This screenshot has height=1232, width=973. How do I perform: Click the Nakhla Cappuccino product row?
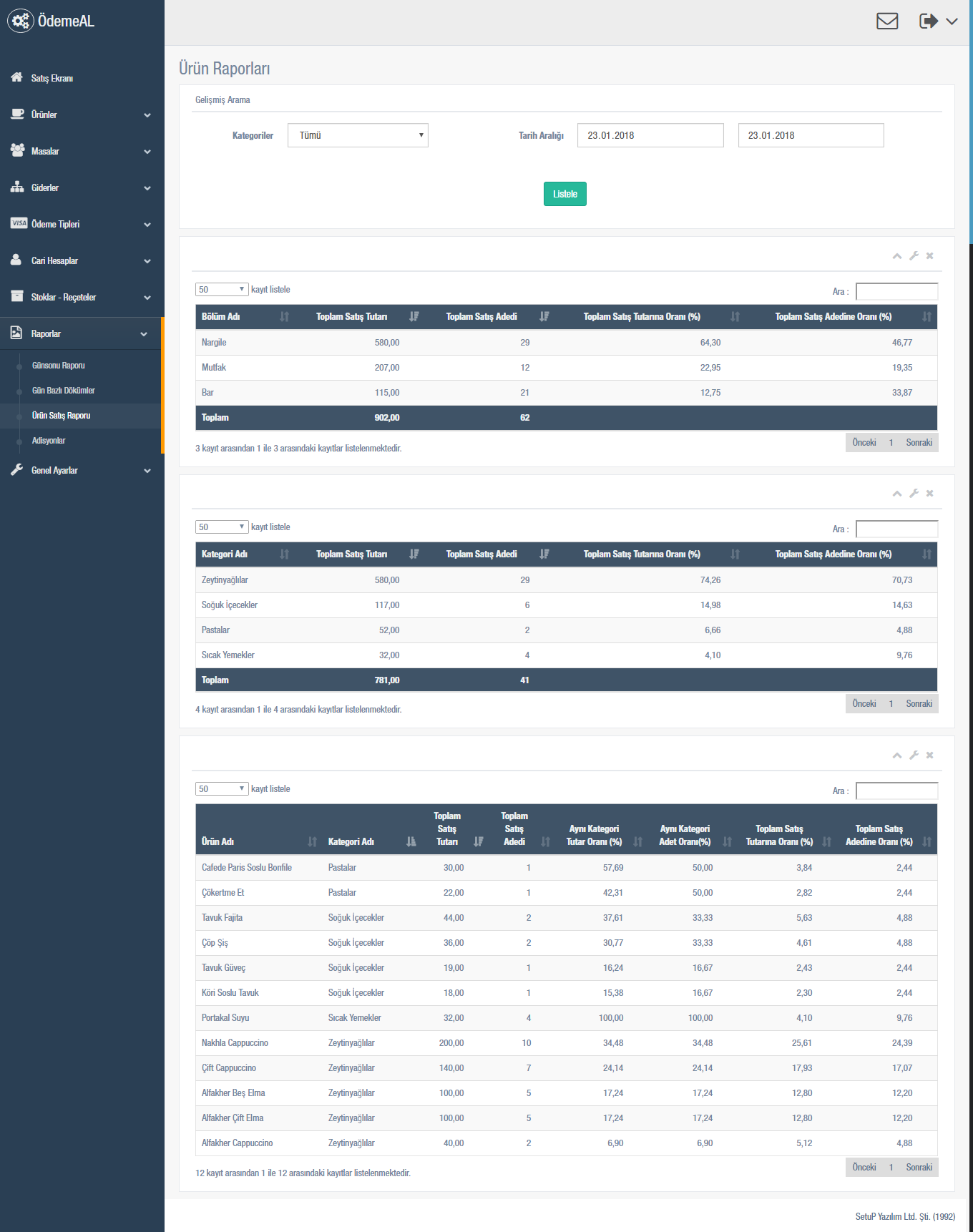pyautogui.click(x=567, y=1043)
